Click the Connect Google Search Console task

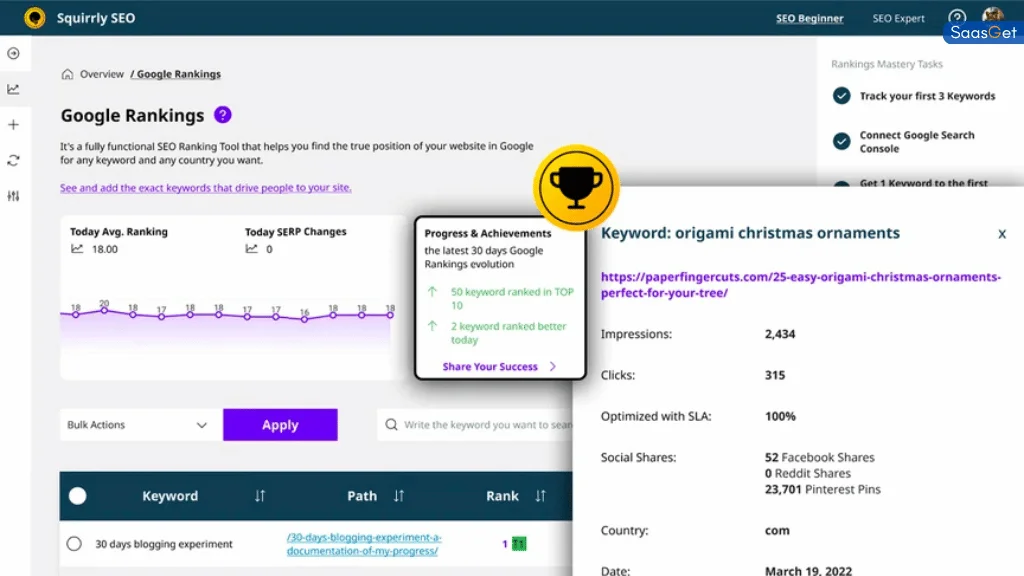pos(917,142)
